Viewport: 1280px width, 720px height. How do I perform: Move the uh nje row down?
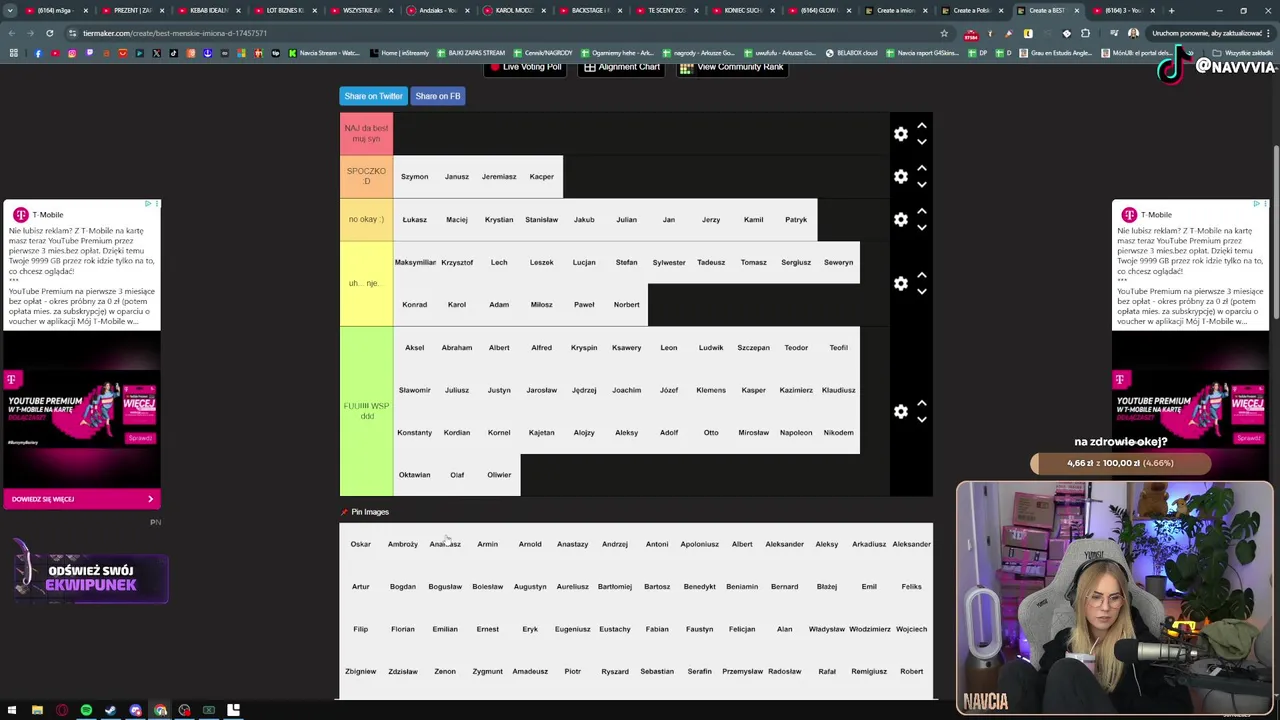pyautogui.click(x=922, y=291)
